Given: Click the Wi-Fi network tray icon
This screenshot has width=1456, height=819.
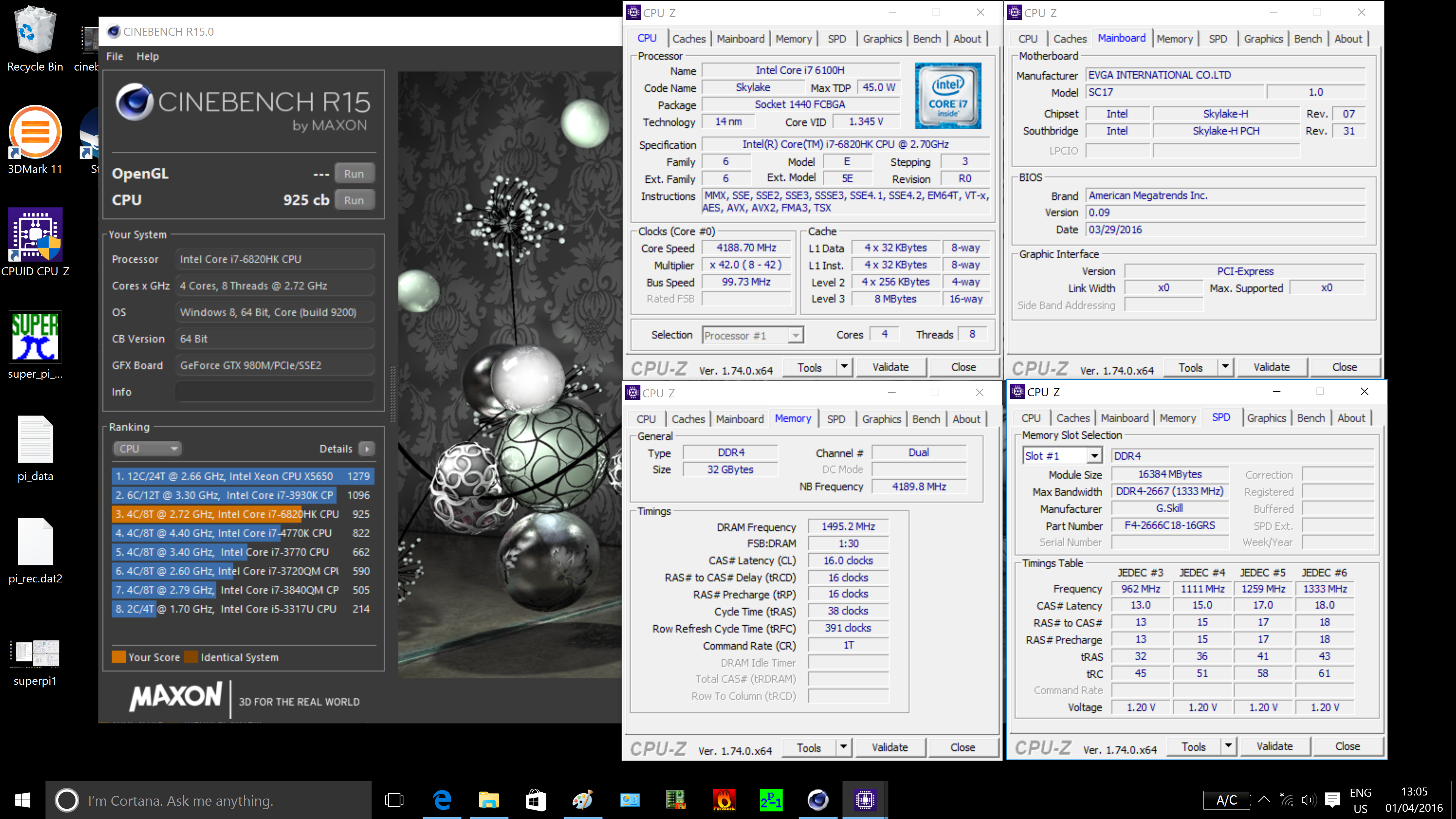Looking at the screenshot, I should click(x=1286, y=800).
